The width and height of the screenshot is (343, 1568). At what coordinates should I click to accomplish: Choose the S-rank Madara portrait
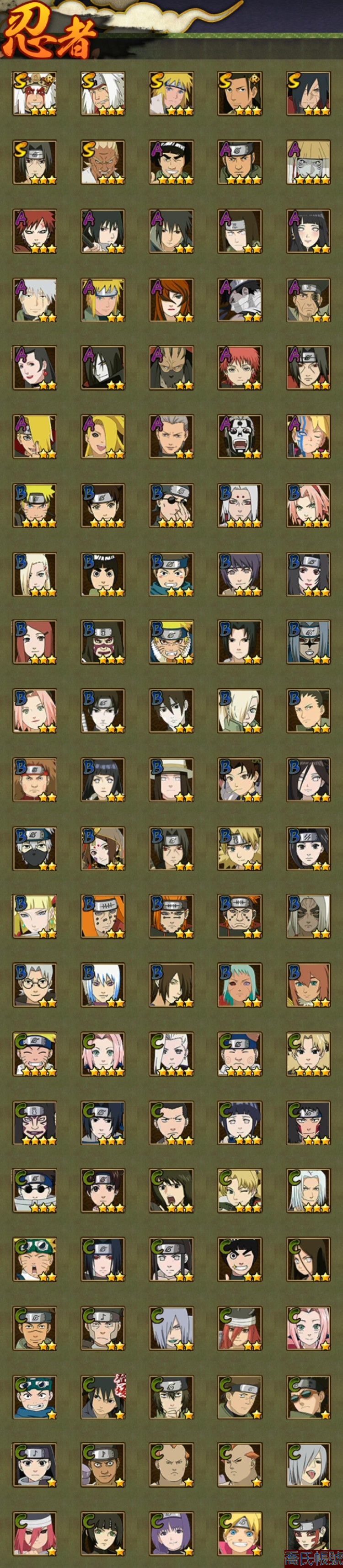(x=308, y=94)
